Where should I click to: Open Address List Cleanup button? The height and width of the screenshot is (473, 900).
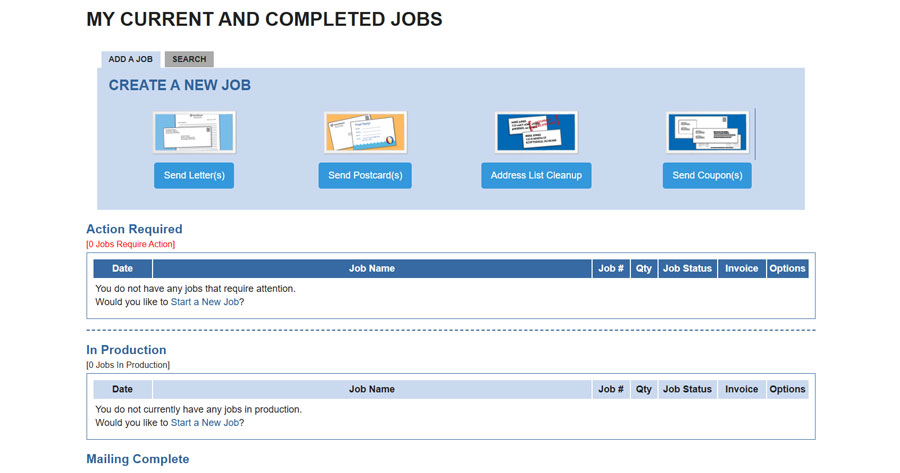(536, 176)
